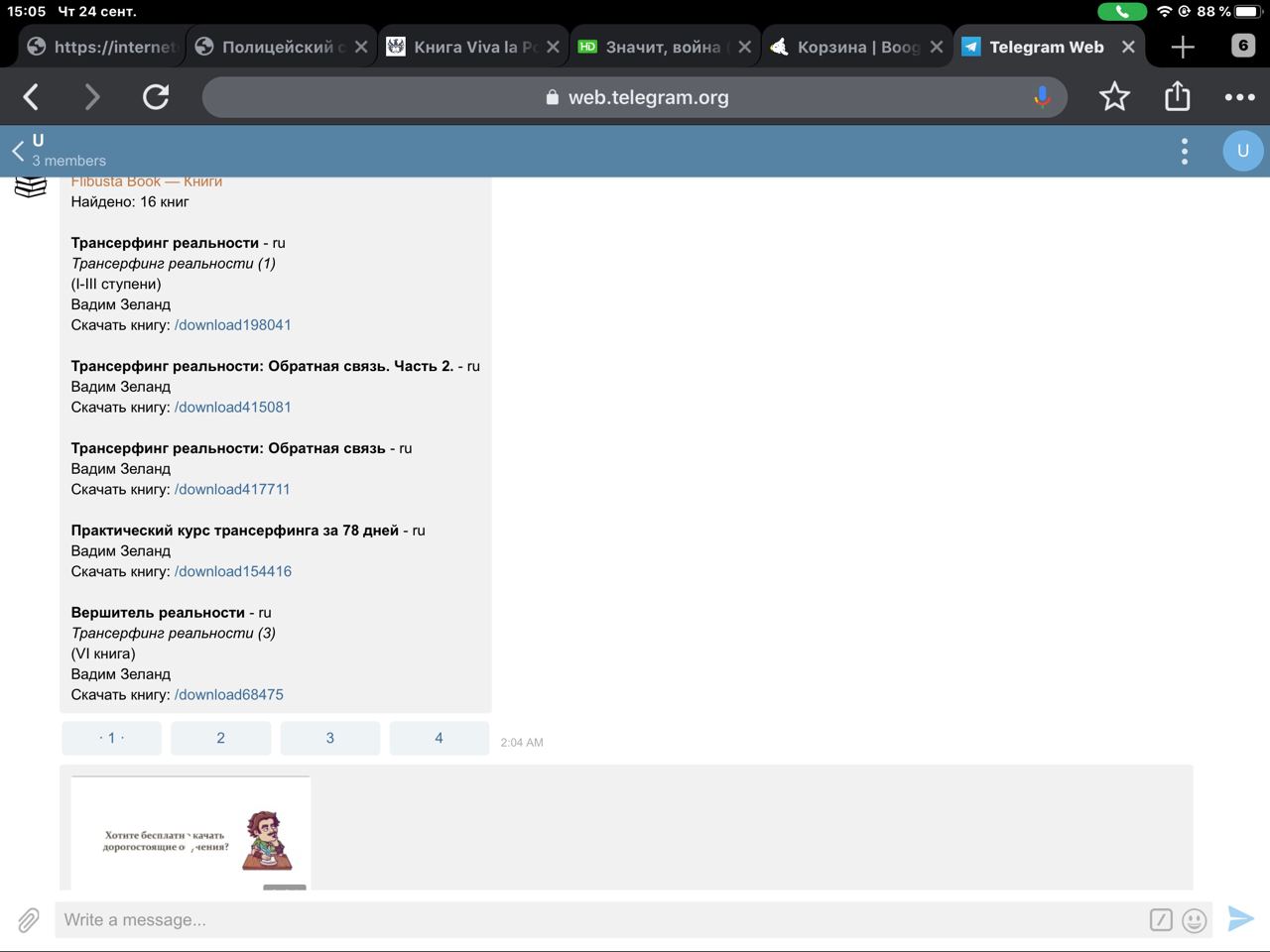
Task: Go to results page 2
Action: pos(220,738)
